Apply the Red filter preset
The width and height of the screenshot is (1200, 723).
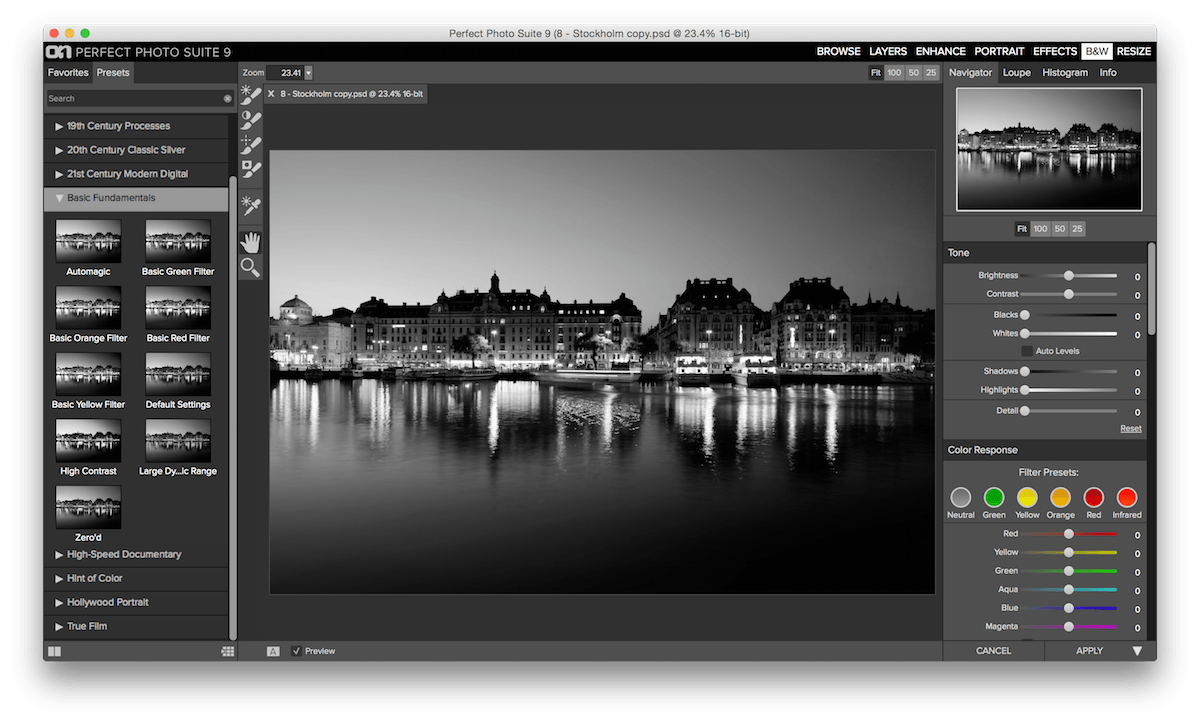(x=1094, y=498)
